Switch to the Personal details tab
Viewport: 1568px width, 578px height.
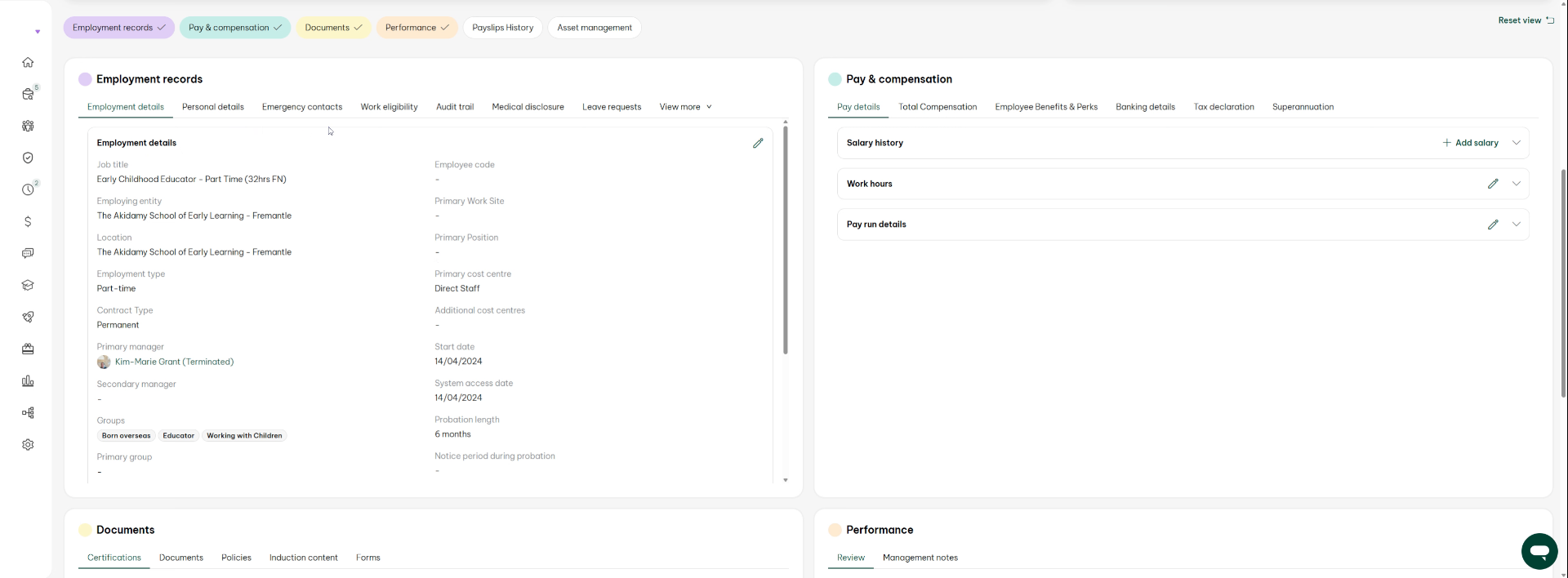[x=213, y=107]
